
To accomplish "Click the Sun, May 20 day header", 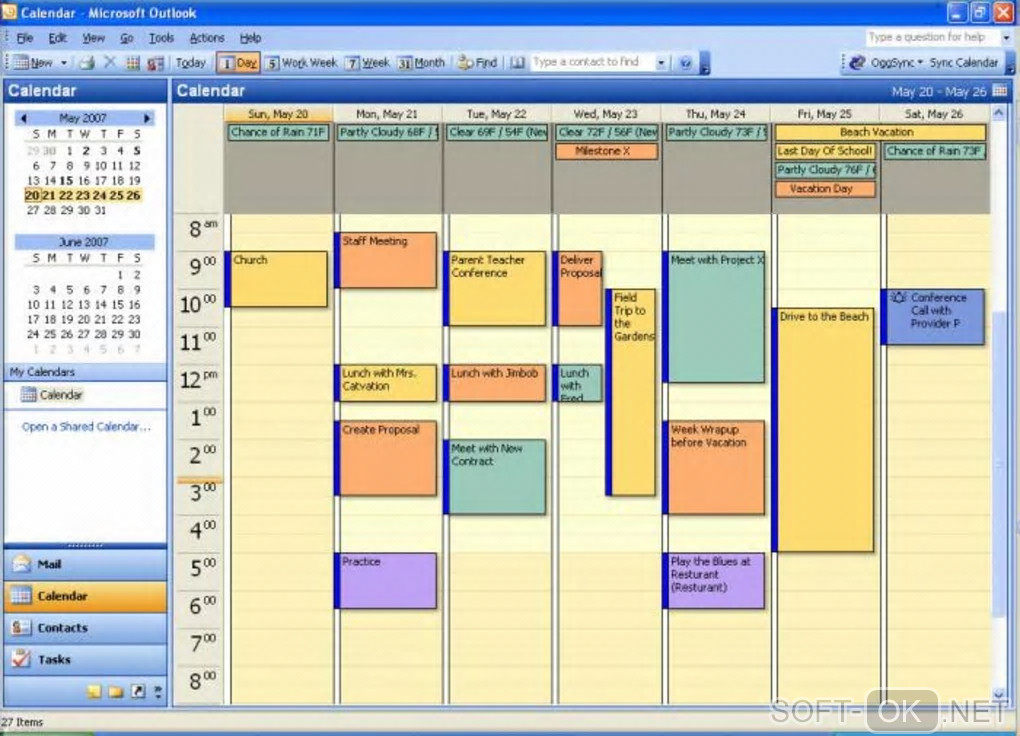I will [278, 114].
